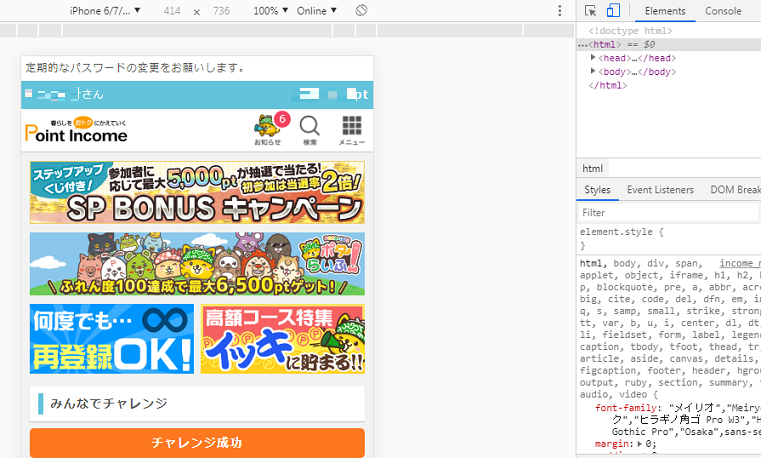Select the html element row in the DOM tree
Screen dimensions: 761x458
[x=669, y=44]
